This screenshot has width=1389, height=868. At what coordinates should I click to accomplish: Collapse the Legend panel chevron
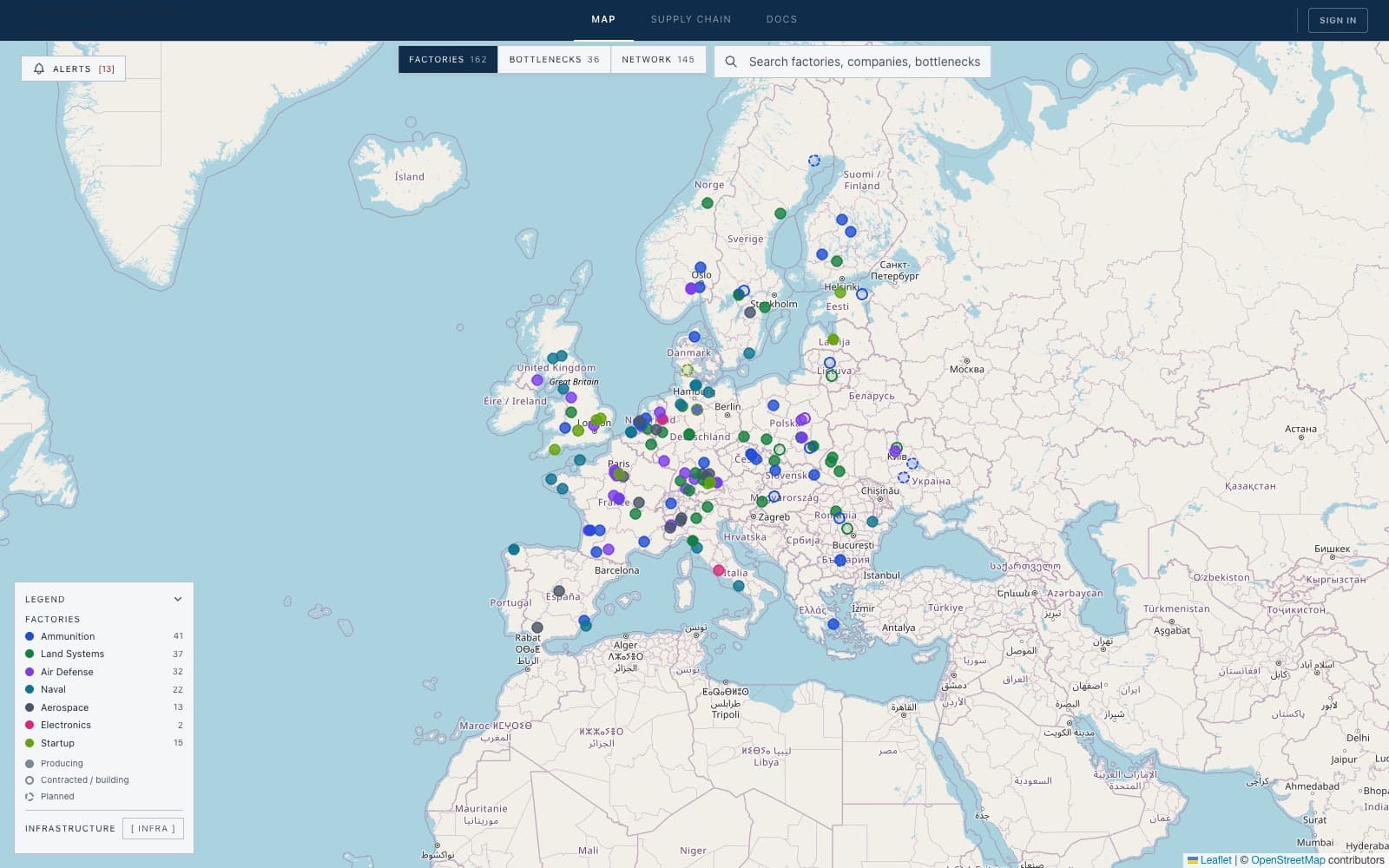click(x=178, y=599)
